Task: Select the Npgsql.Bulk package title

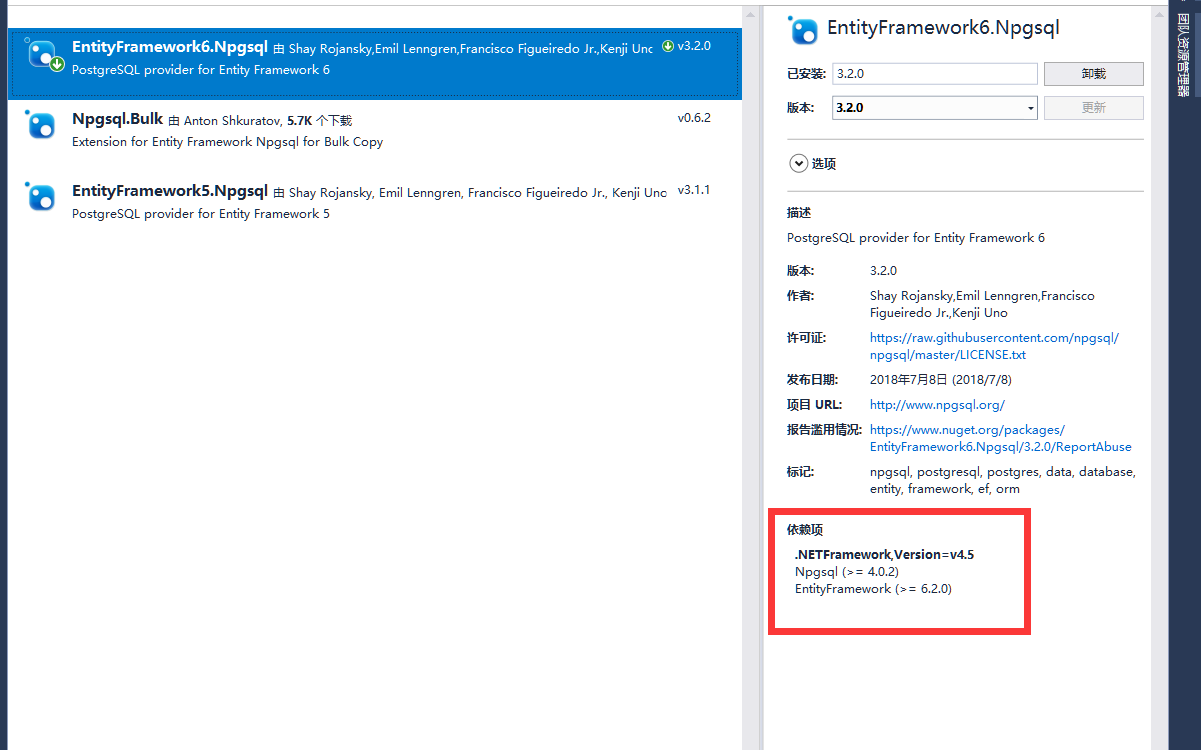Action: [117, 119]
